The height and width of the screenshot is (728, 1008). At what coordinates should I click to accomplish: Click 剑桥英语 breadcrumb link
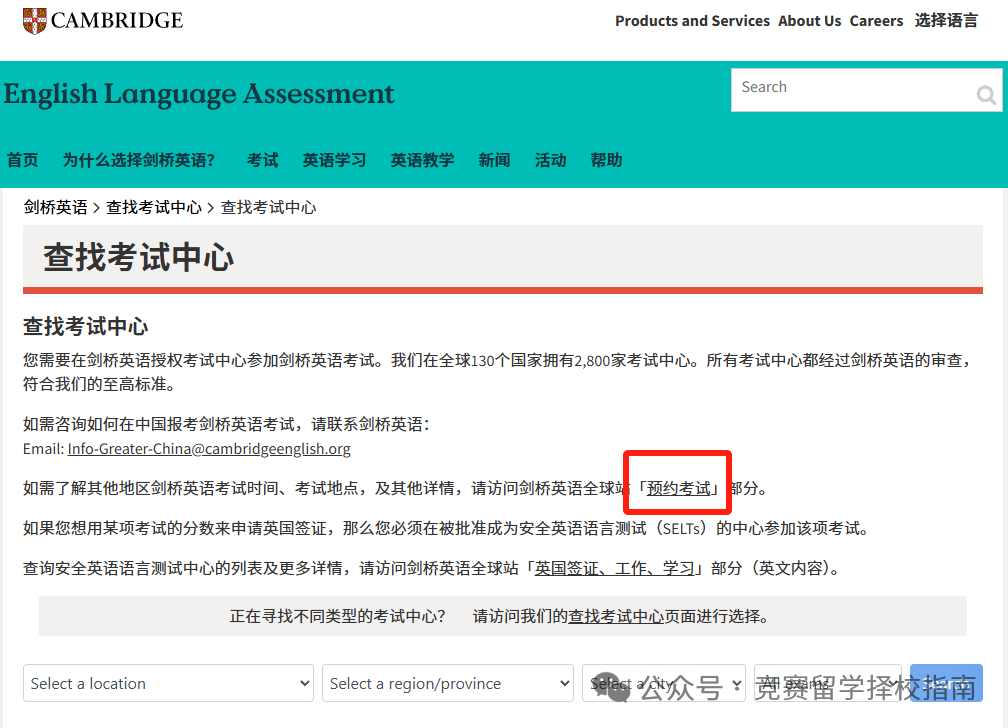pyautogui.click(x=55, y=207)
